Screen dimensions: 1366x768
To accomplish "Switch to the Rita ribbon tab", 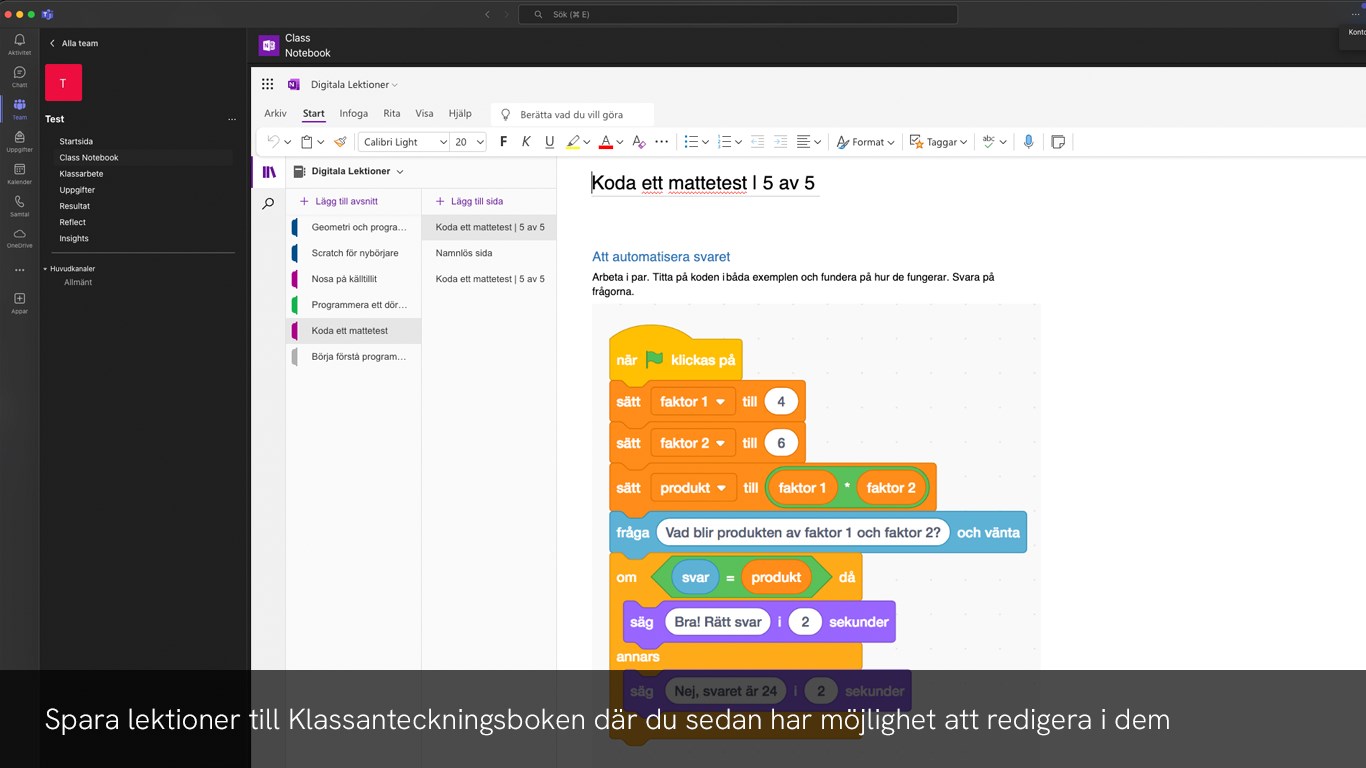I will click(x=392, y=114).
